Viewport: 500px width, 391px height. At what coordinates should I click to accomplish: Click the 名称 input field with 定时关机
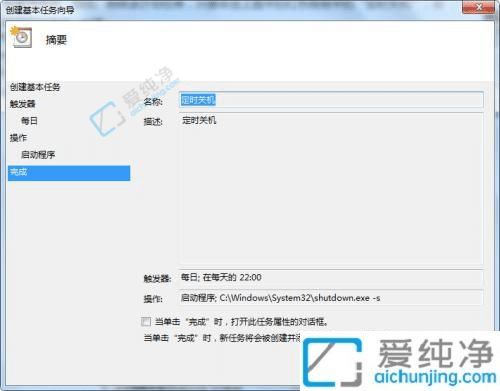pyautogui.click(x=331, y=100)
